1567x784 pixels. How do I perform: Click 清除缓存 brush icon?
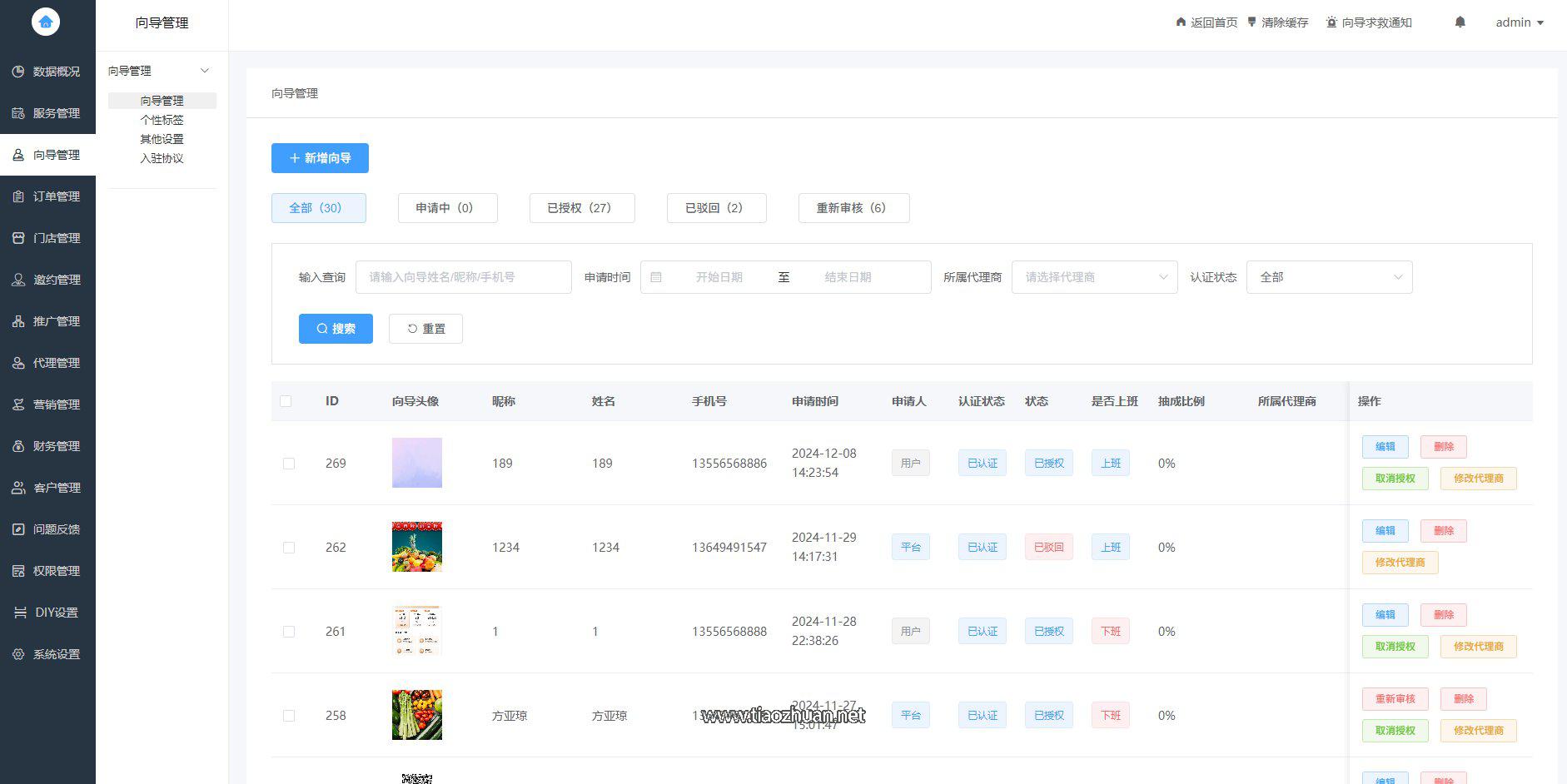pos(1251,22)
